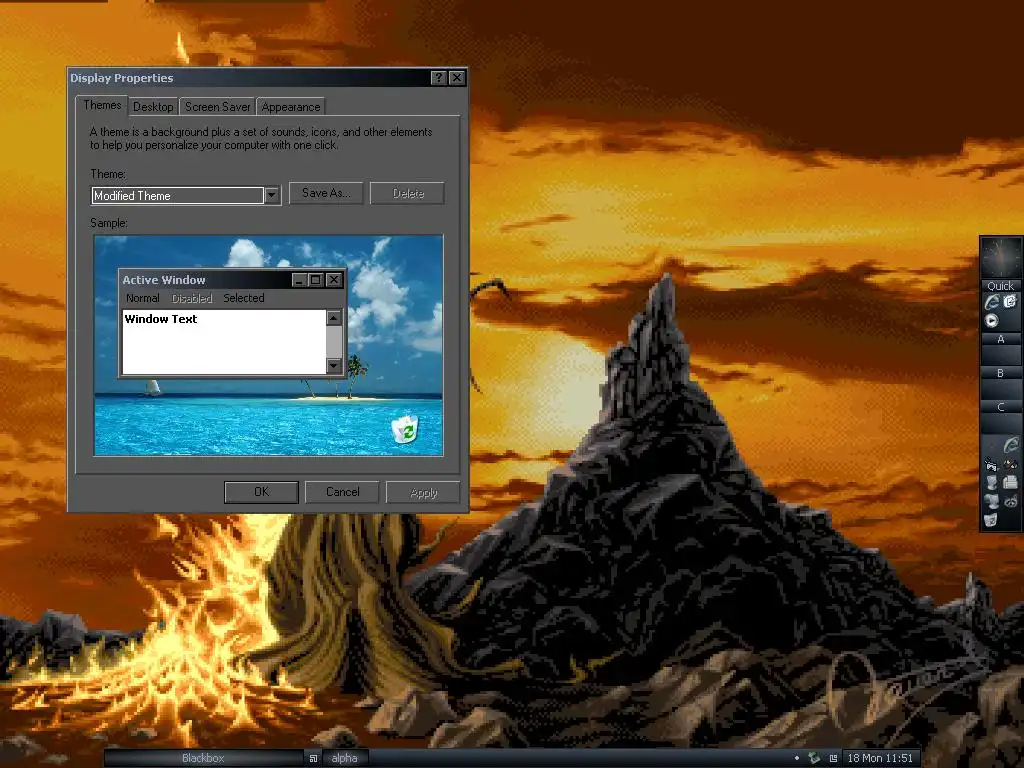Screen dimensions: 1024x768
Task: Open the printer icon in the dock
Action: pos(1010,482)
